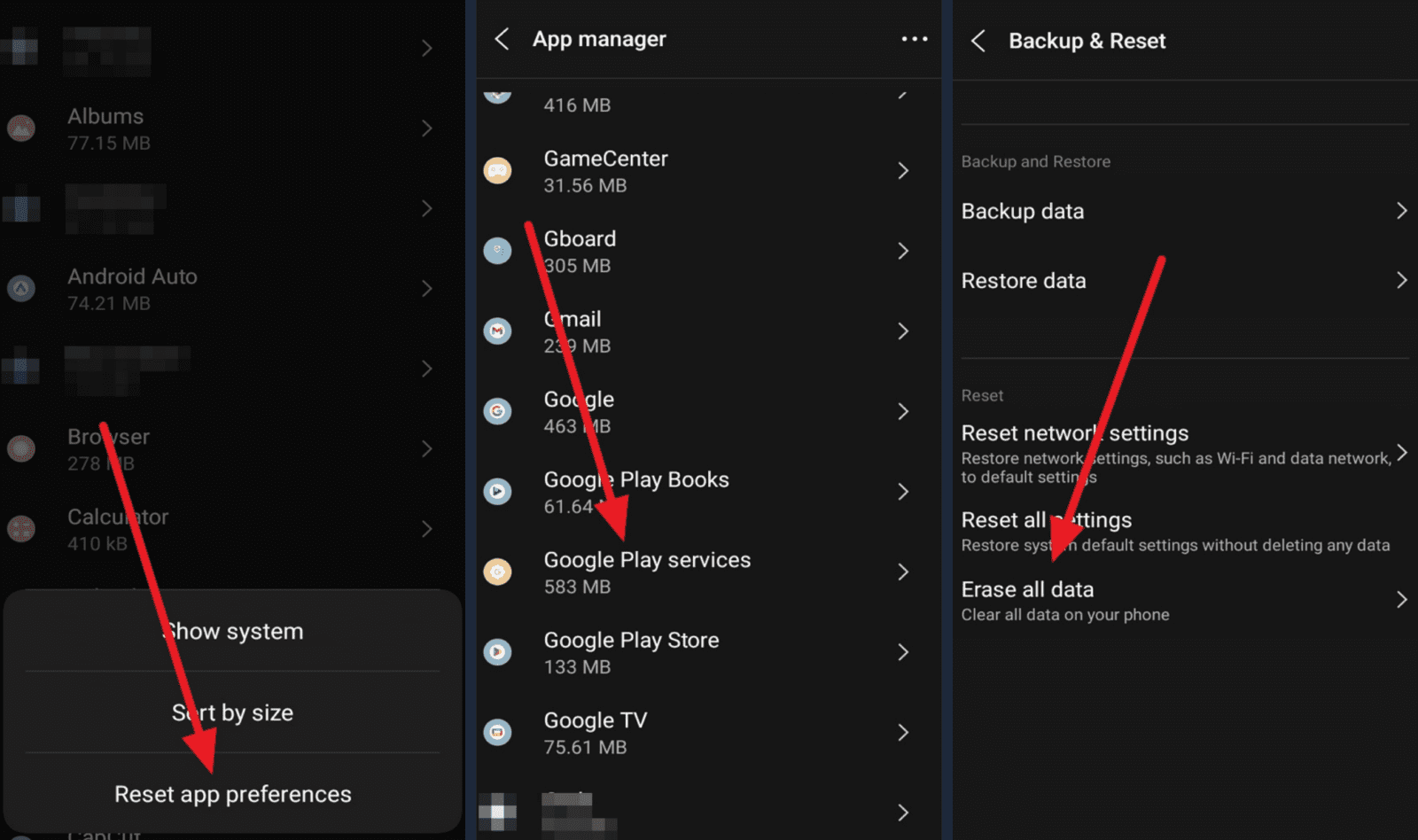Image resolution: width=1418 pixels, height=840 pixels.
Task: Open Browser row chevron
Action: [427, 448]
